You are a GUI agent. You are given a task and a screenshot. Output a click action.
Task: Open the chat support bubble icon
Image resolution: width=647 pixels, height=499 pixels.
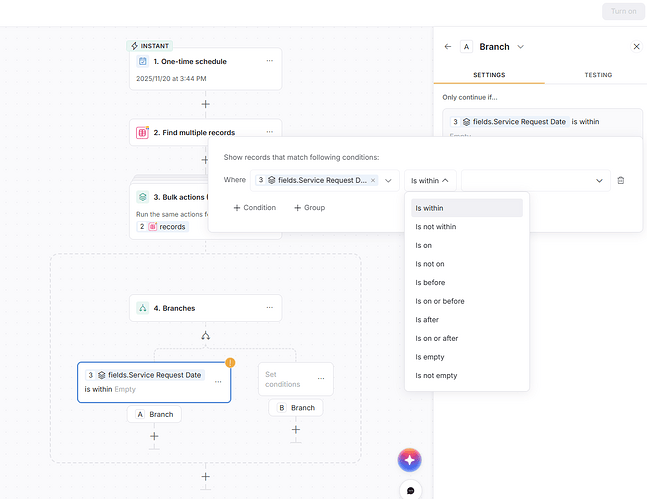(x=410, y=490)
